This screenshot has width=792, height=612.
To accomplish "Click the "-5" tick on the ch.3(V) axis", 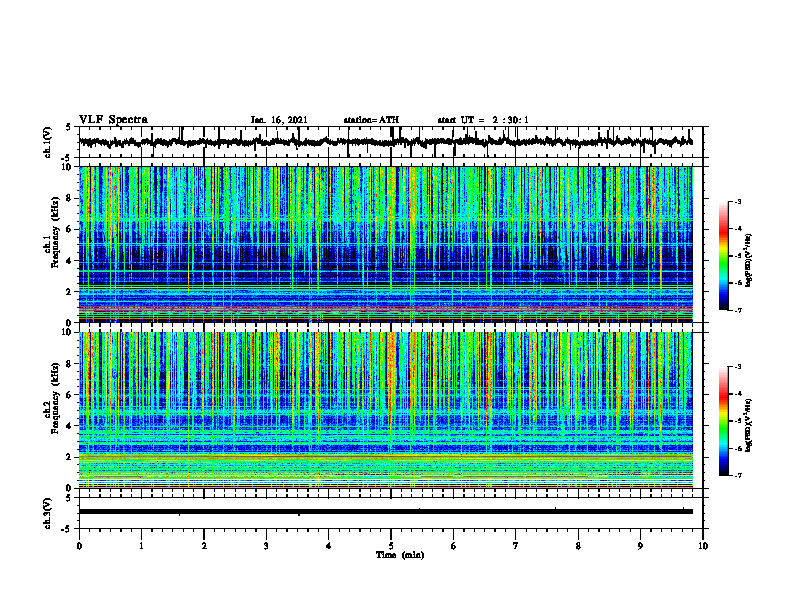I will (68, 529).
